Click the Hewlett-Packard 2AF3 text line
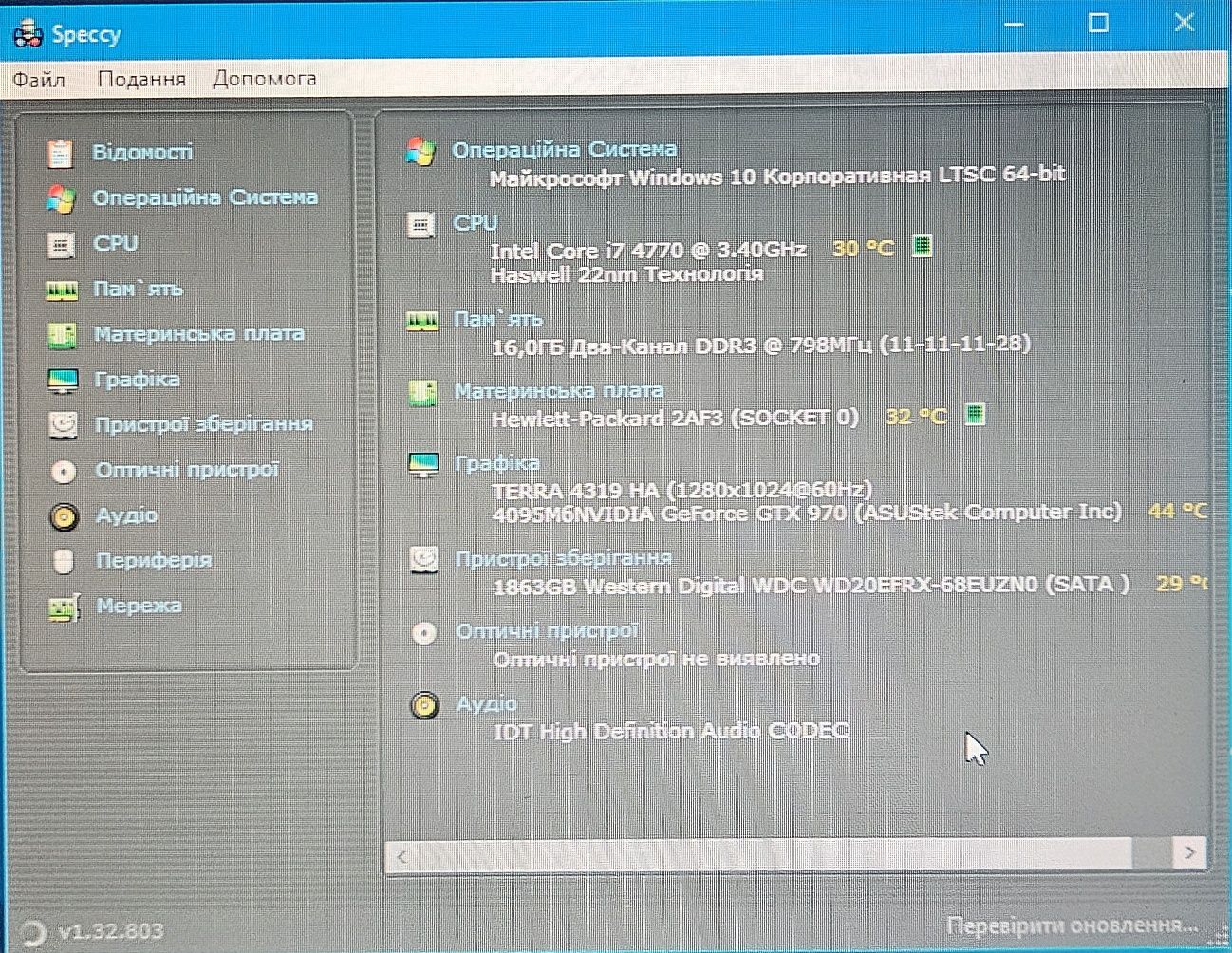This screenshot has width=1232, height=953. [x=675, y=418]
